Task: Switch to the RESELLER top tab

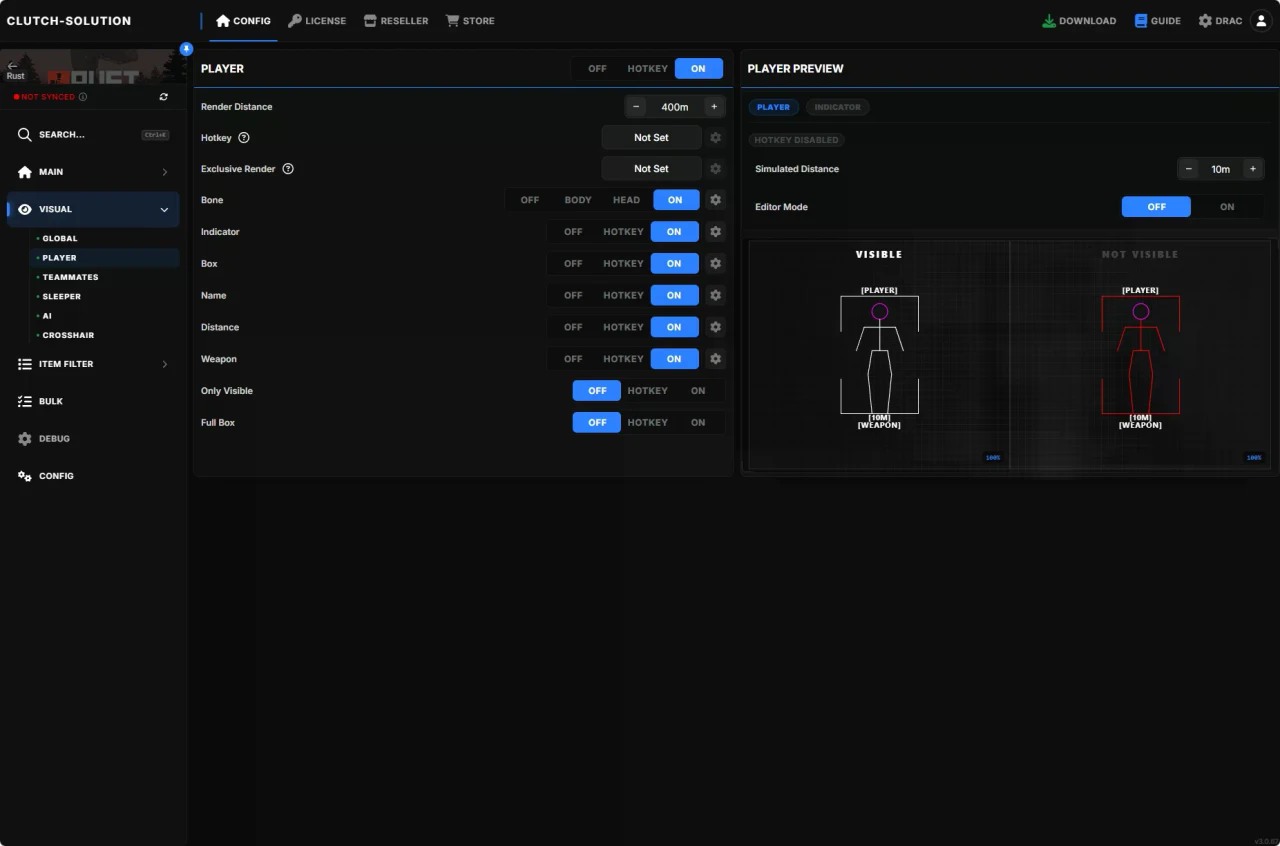Action: [x=396, y=21]
